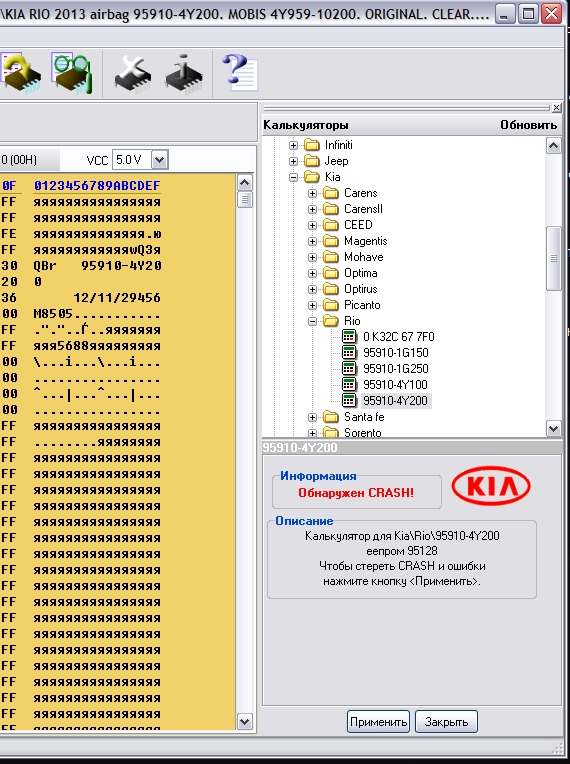Select calculator 95910-1G150
The width and height of the screenshot is (570, 764).
click(x=396, y=353)
